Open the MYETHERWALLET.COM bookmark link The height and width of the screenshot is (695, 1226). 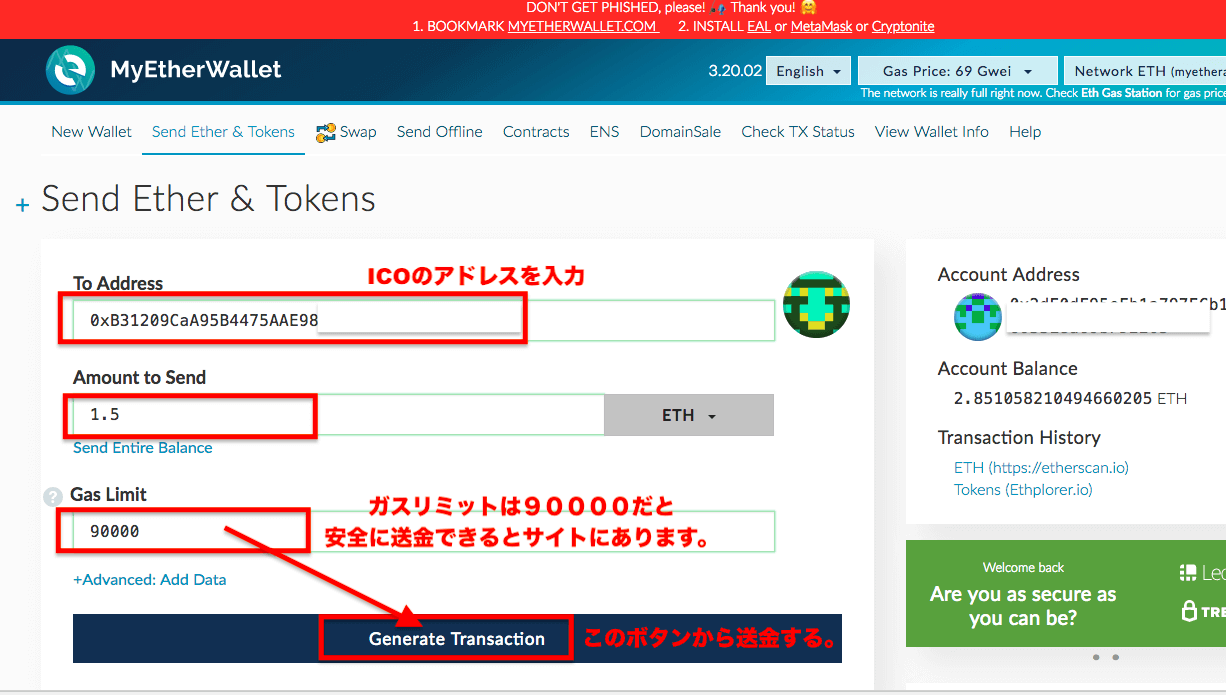tap(583, 27)
